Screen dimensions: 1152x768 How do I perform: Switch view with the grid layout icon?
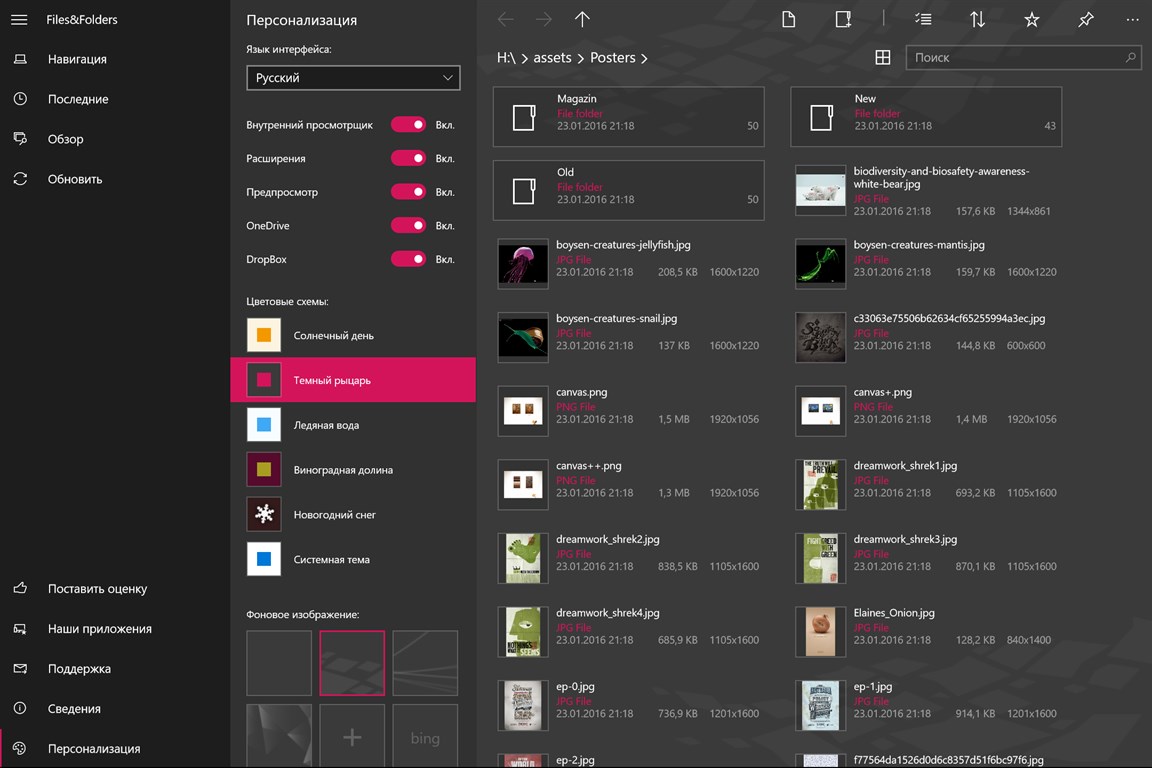pos(883,58)
